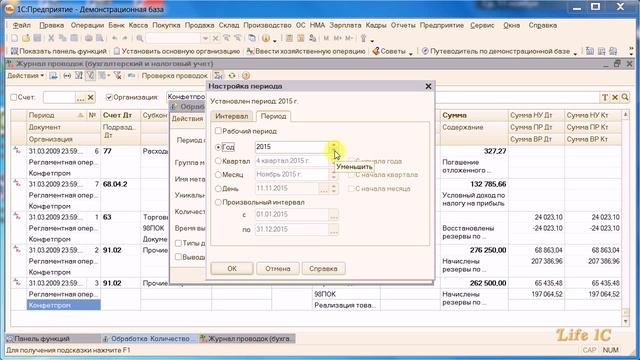
Task: Click the Счет filter input field
Action: coord(59,98)
